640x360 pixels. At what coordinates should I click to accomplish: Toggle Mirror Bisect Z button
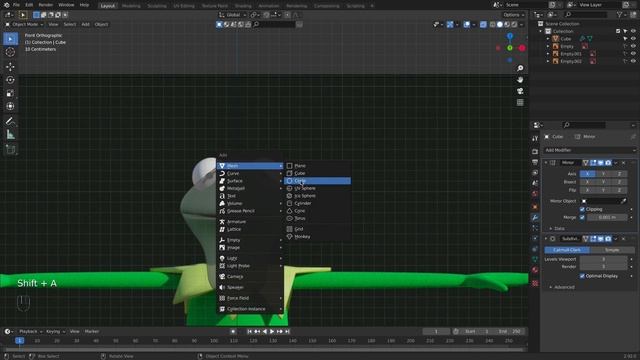pos(619,182)
